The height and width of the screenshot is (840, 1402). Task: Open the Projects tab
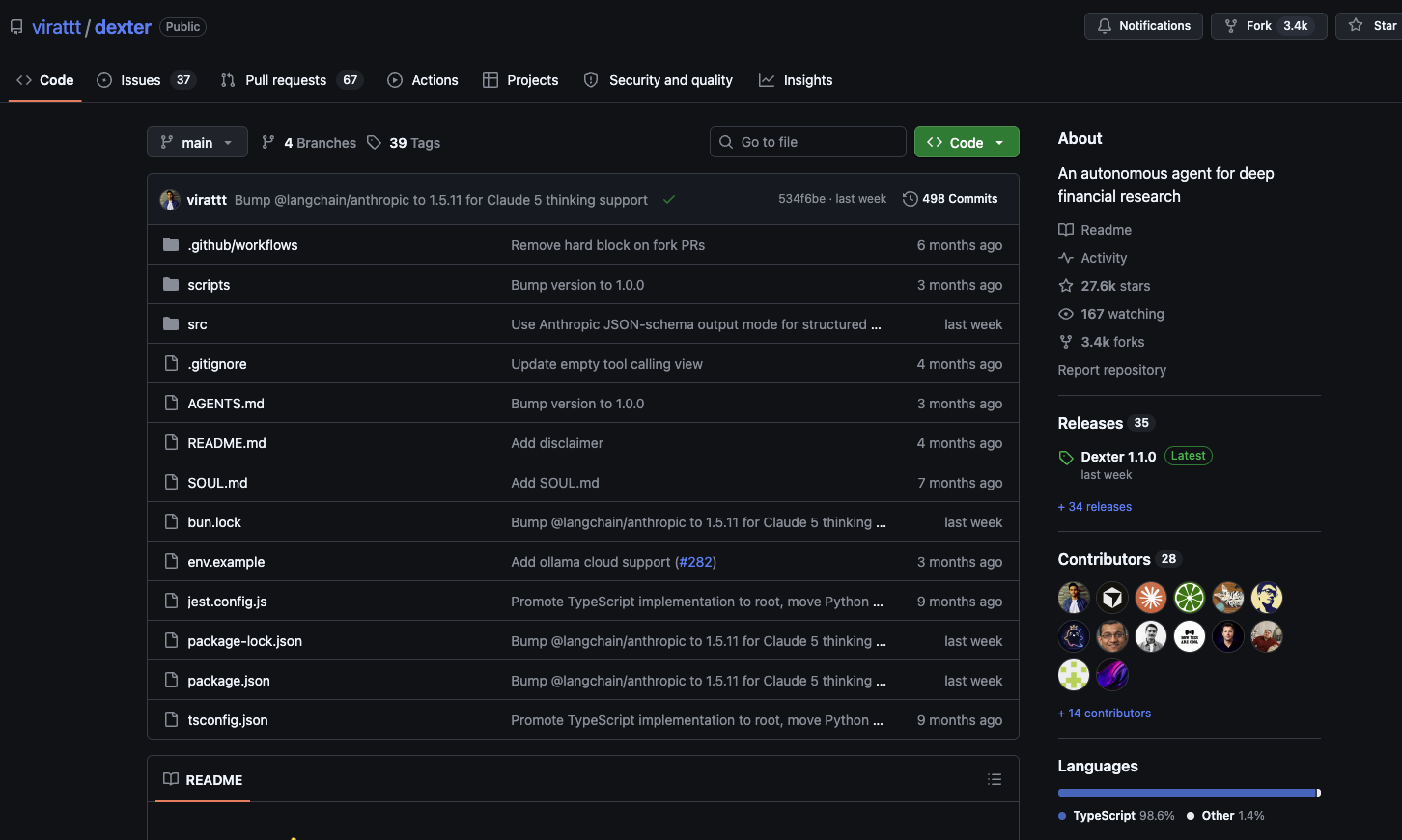tap(520, 80)
